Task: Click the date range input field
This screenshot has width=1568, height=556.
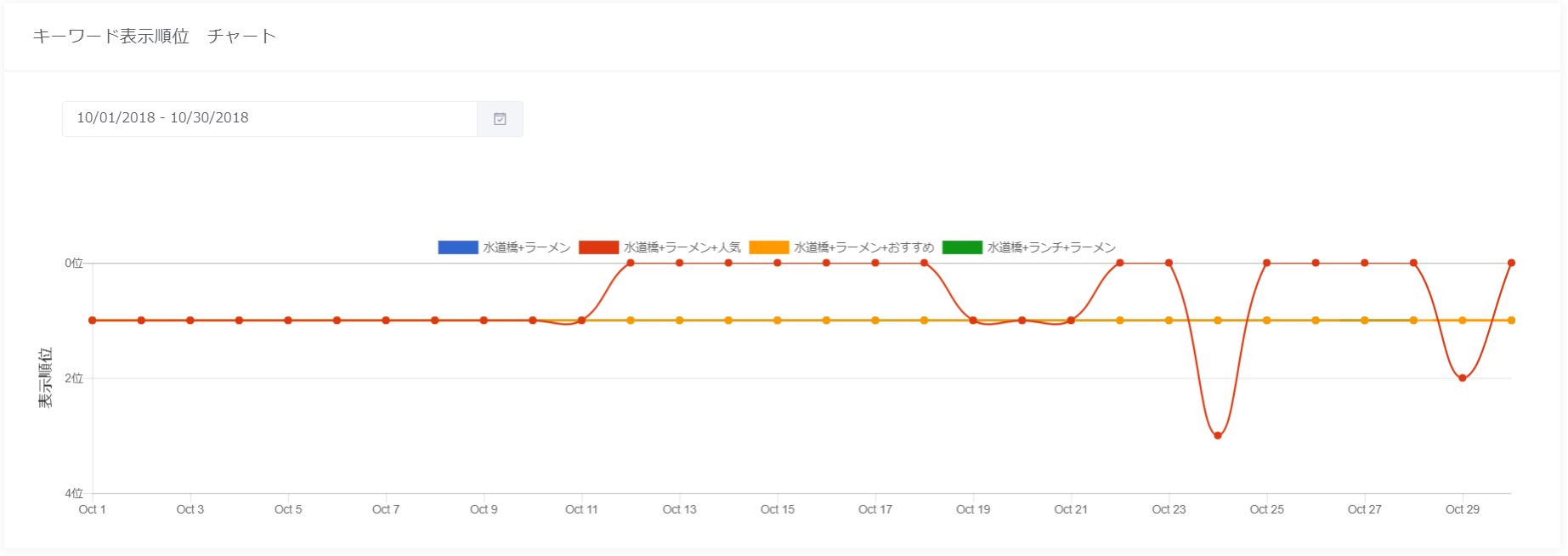Action: click(269, 119)
